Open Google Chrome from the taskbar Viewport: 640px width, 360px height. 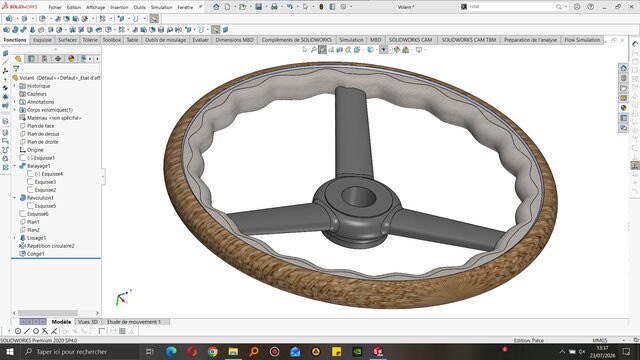pyautogui.click(x=213, y=351)
